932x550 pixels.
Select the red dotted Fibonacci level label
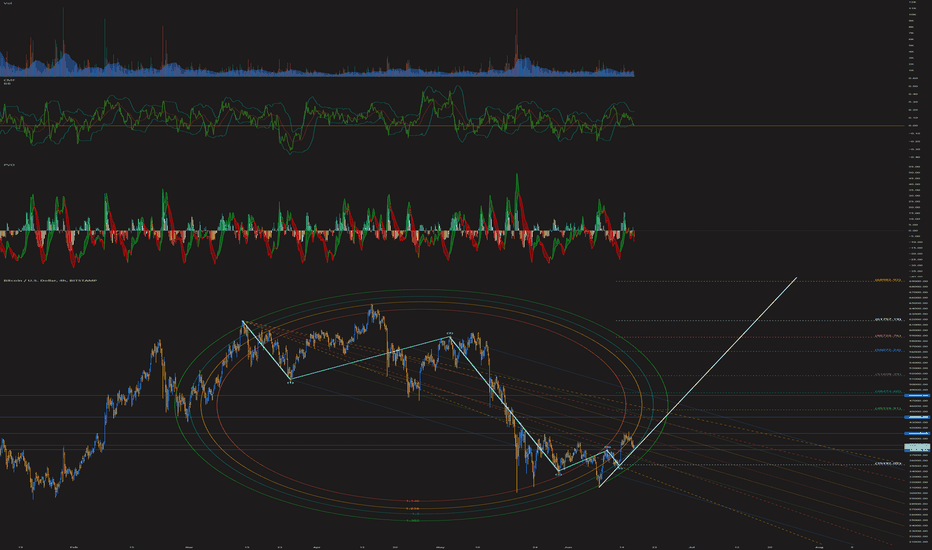(x=889, y=336)
